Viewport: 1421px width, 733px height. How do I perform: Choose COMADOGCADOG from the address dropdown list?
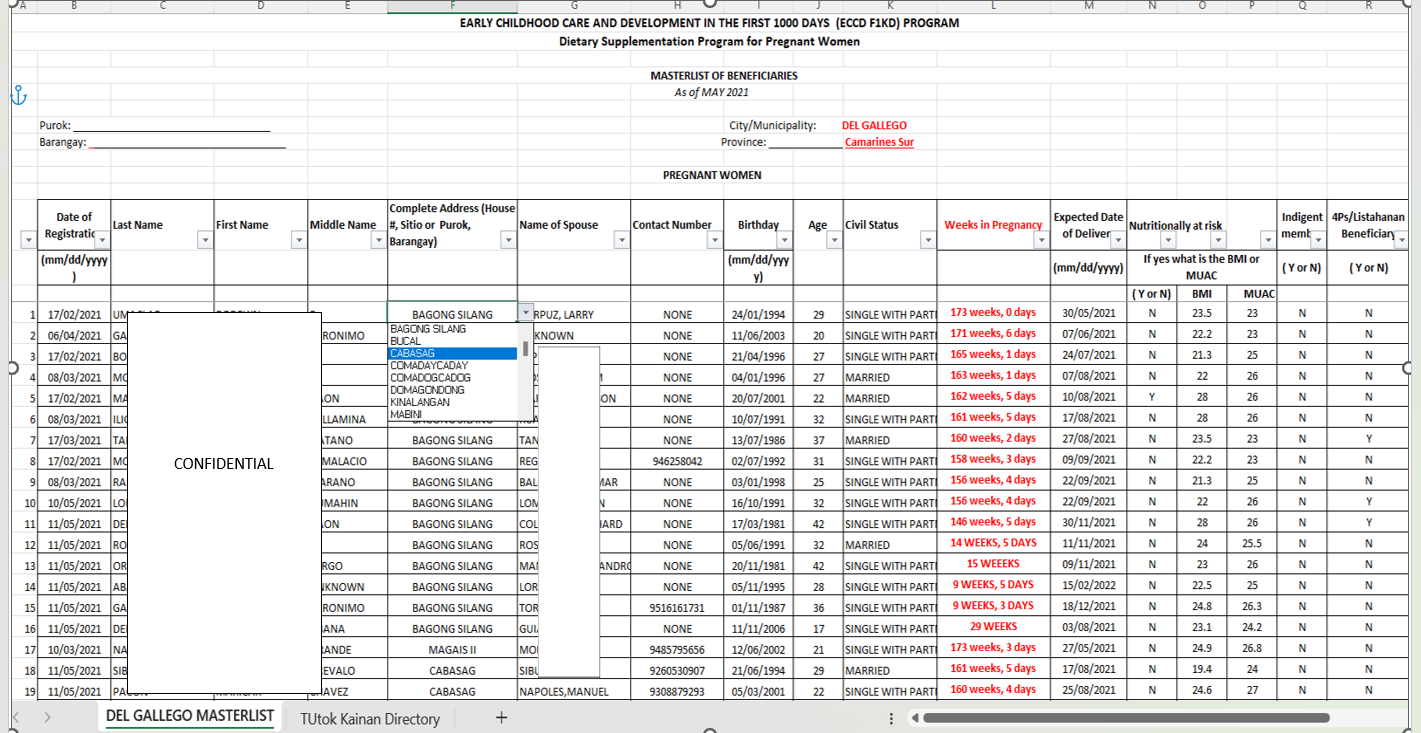click(454, 377)
